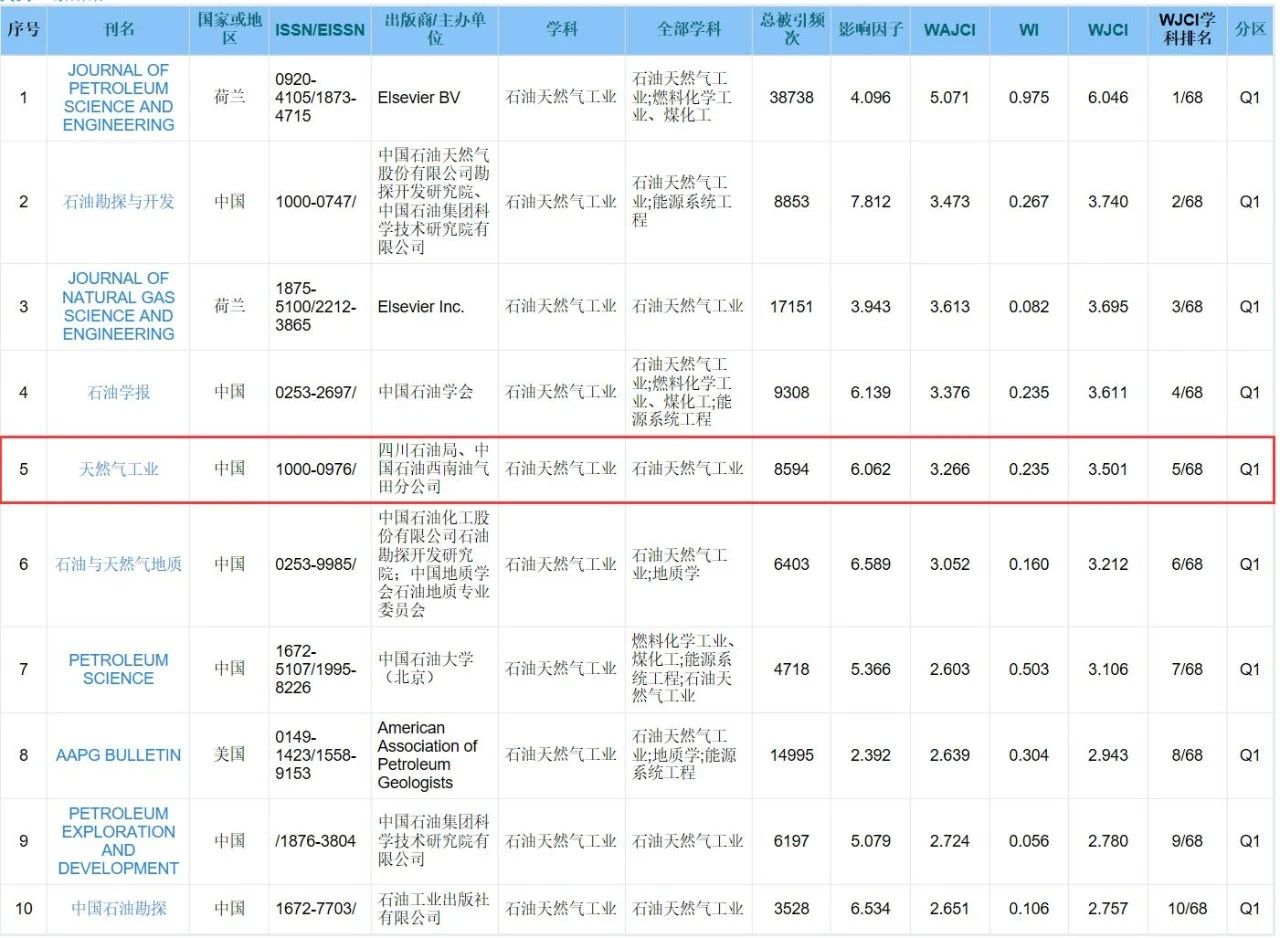Click WI value 0.082
The height and width of the screenshot is (938, 1280).
tap(1029, 306)
